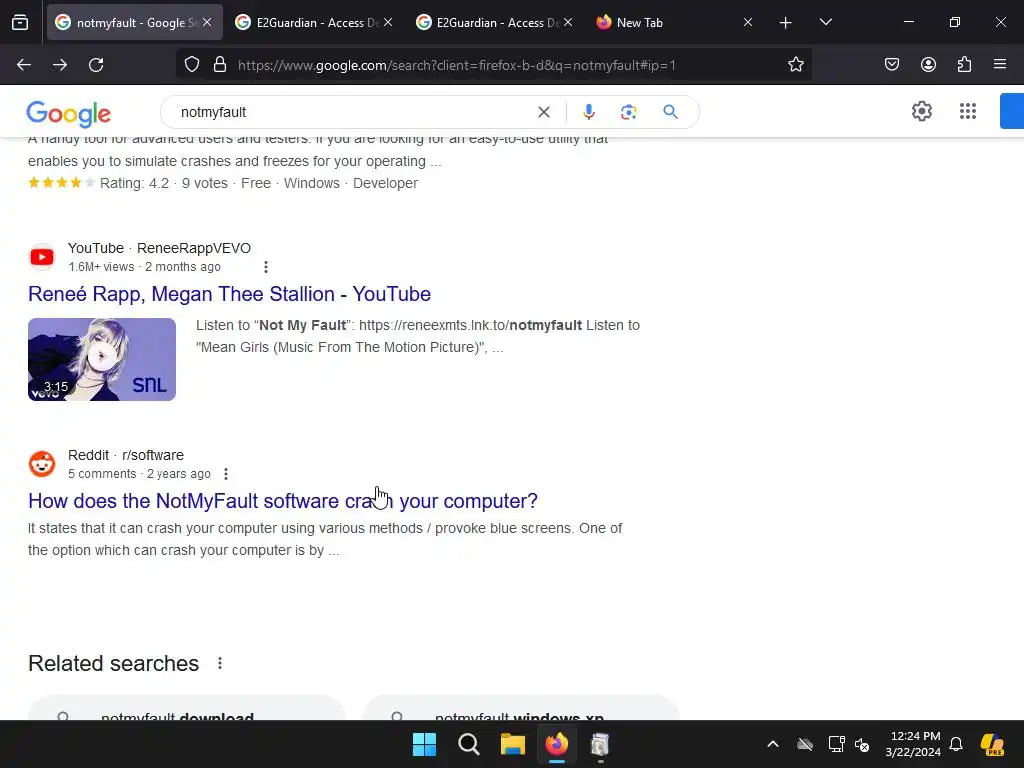
Task: Open the Windows Start menu
Action: 424,744
